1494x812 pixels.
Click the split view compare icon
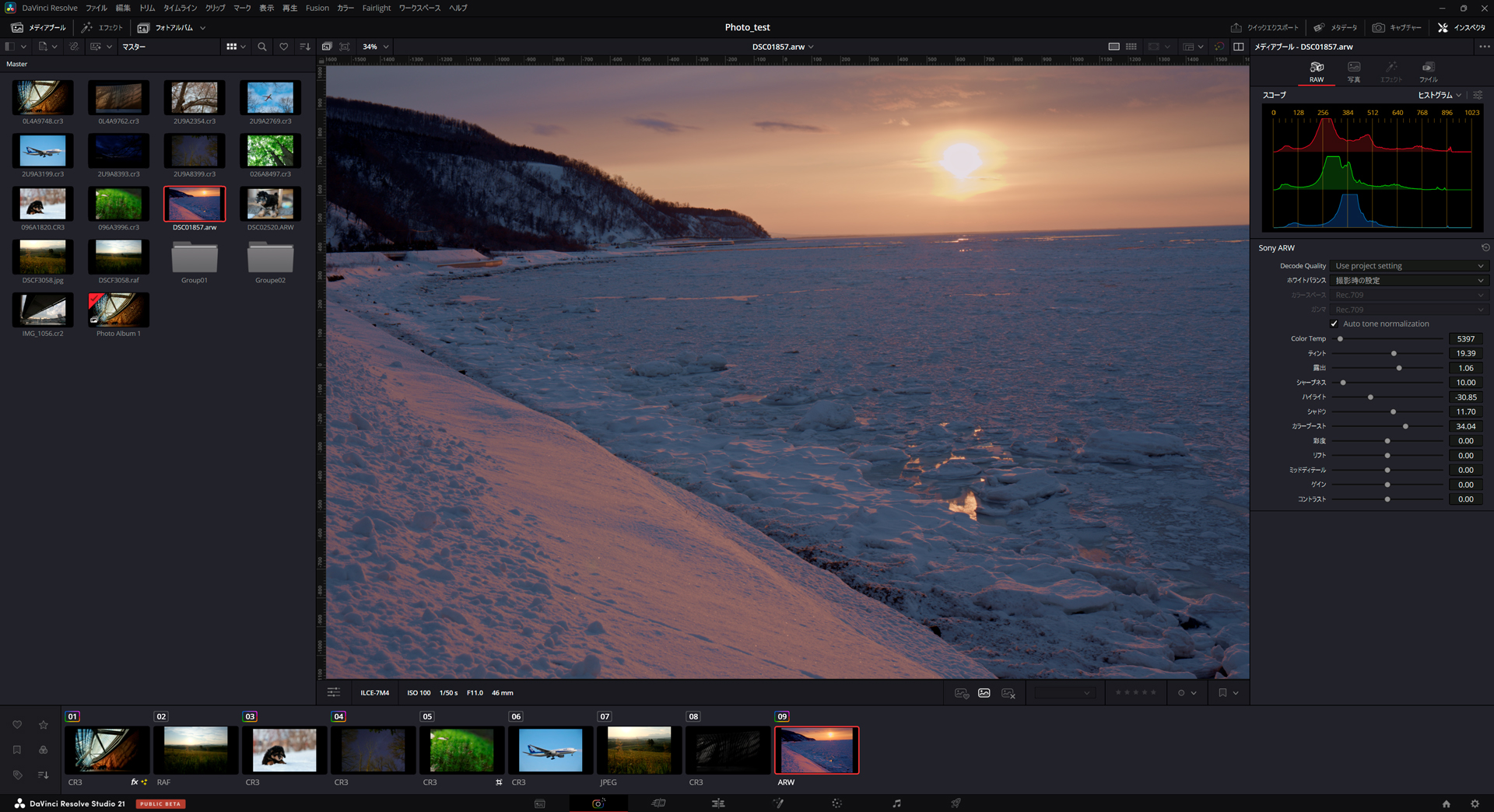click(1238, 47)
